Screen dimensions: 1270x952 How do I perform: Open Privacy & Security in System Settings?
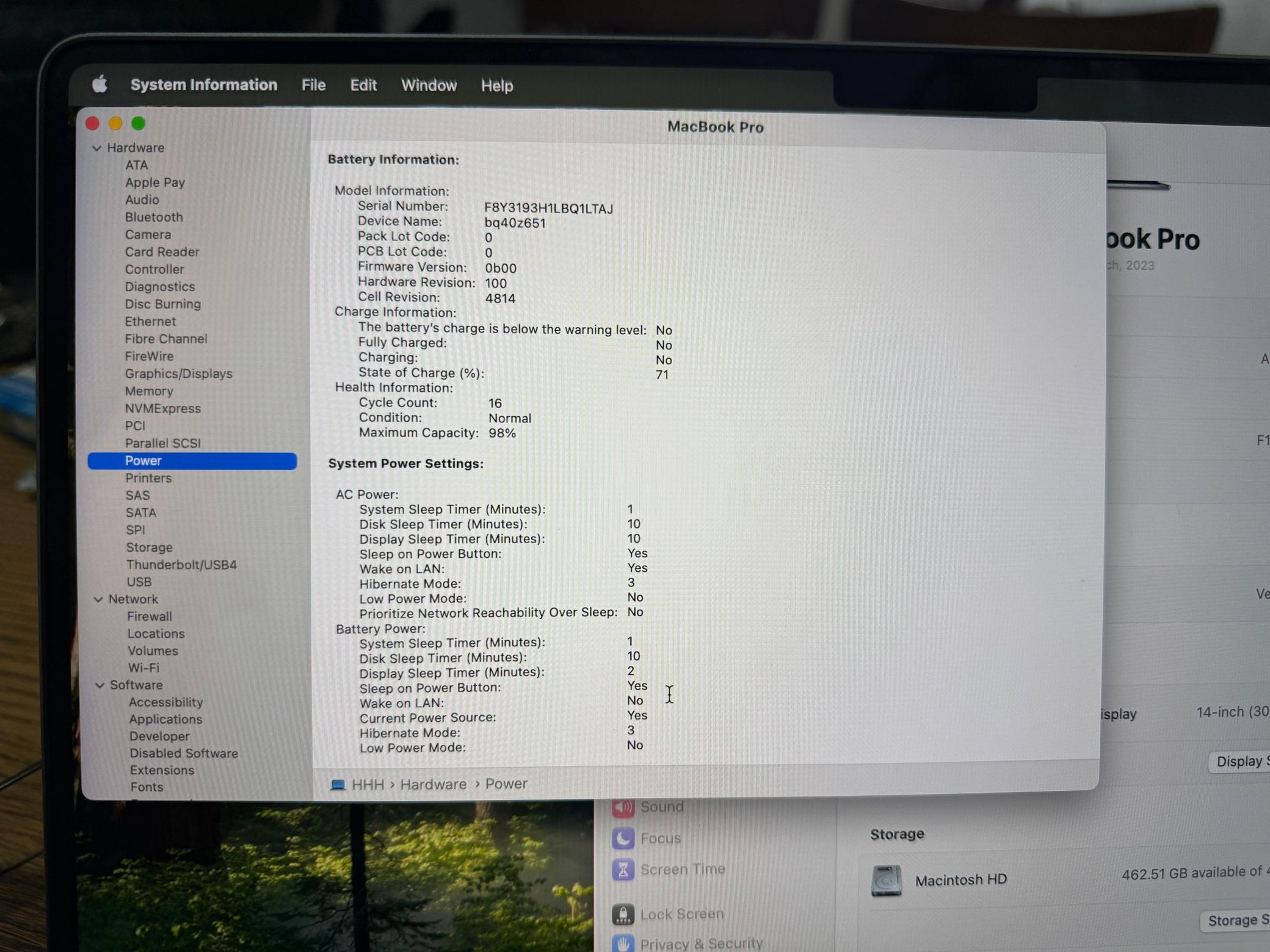point(687,943)
